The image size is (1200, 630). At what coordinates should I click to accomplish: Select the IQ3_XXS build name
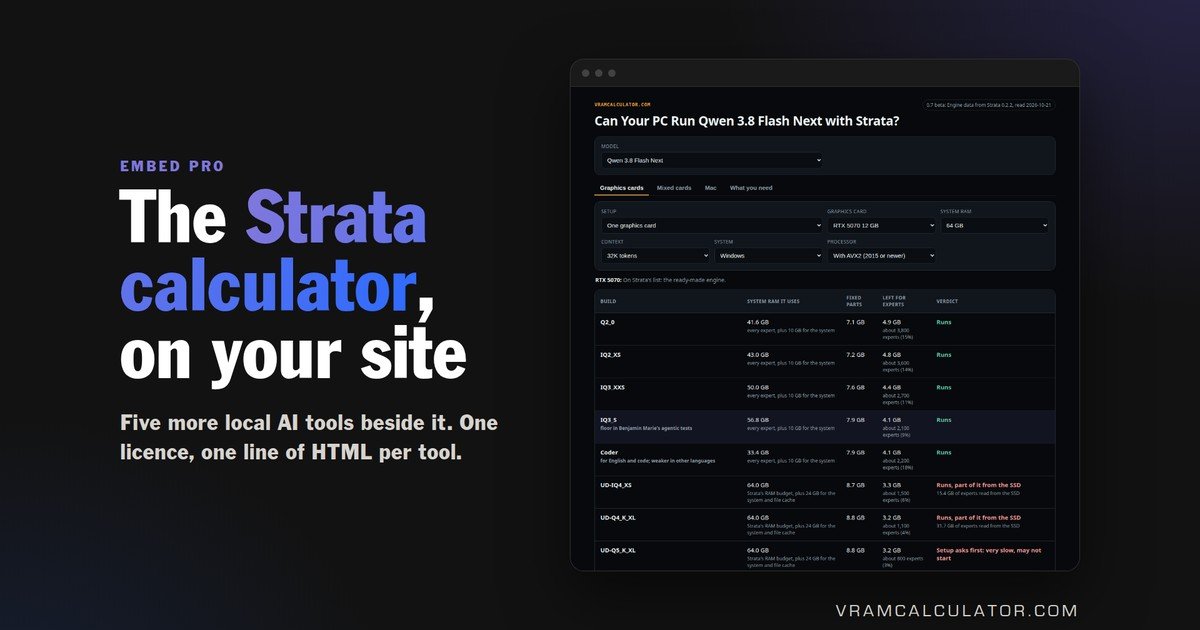tap(612, 387)
